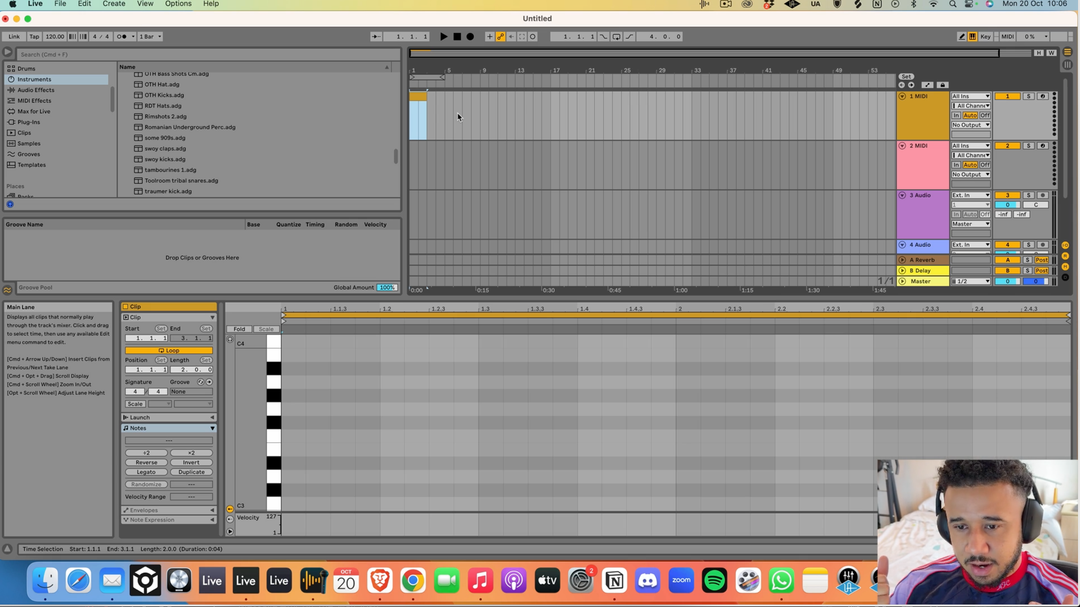Set track 1 monitor to Off

point(985,115)
